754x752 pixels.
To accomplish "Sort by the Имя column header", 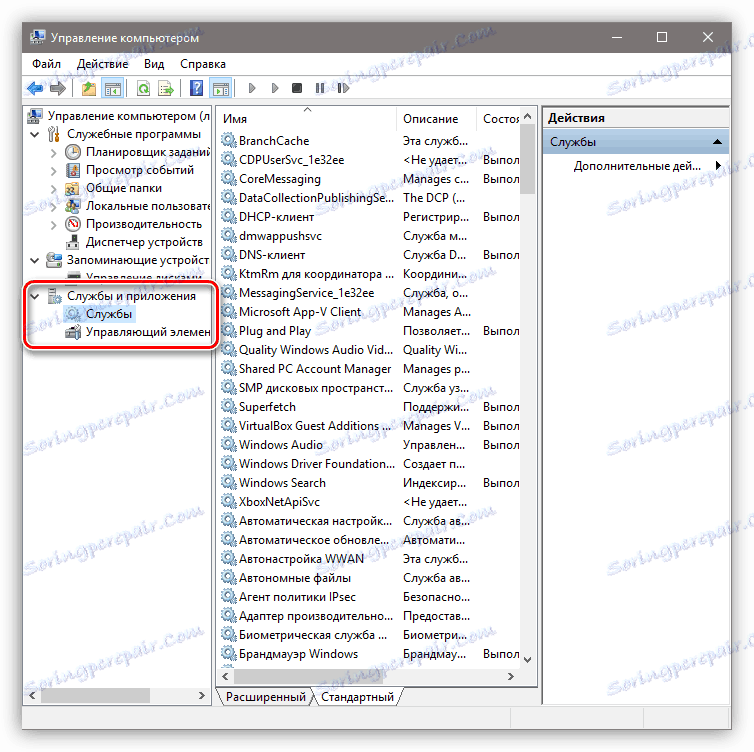I will click(307, 118).
